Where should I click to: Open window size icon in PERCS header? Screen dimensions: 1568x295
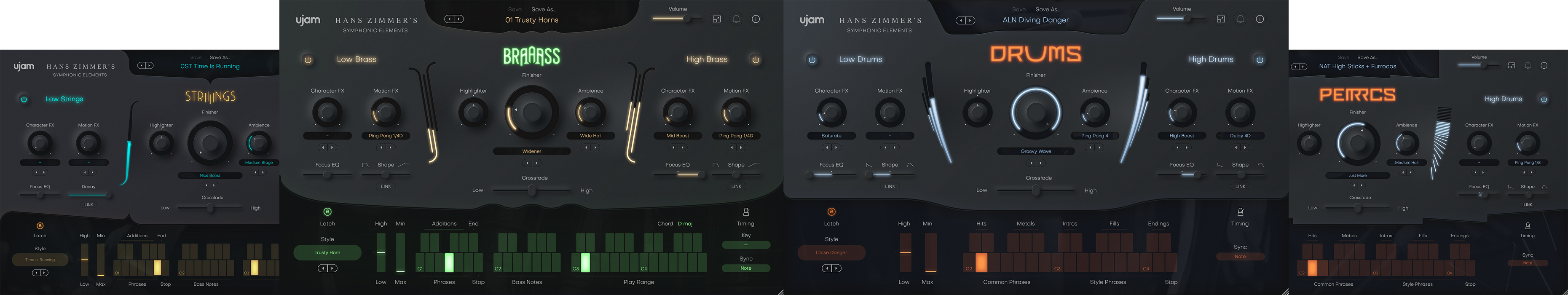point(1512,66)
